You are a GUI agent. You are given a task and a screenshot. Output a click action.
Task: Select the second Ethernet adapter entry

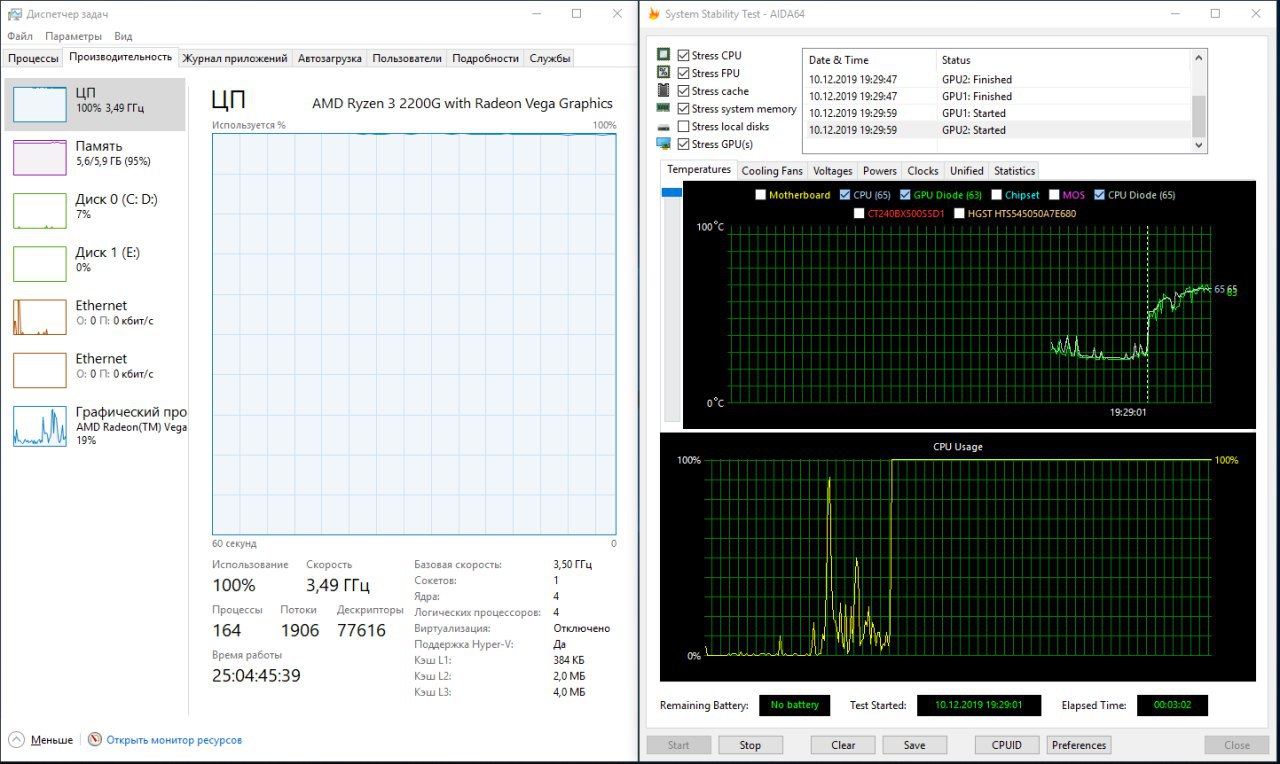pos(95,369)
